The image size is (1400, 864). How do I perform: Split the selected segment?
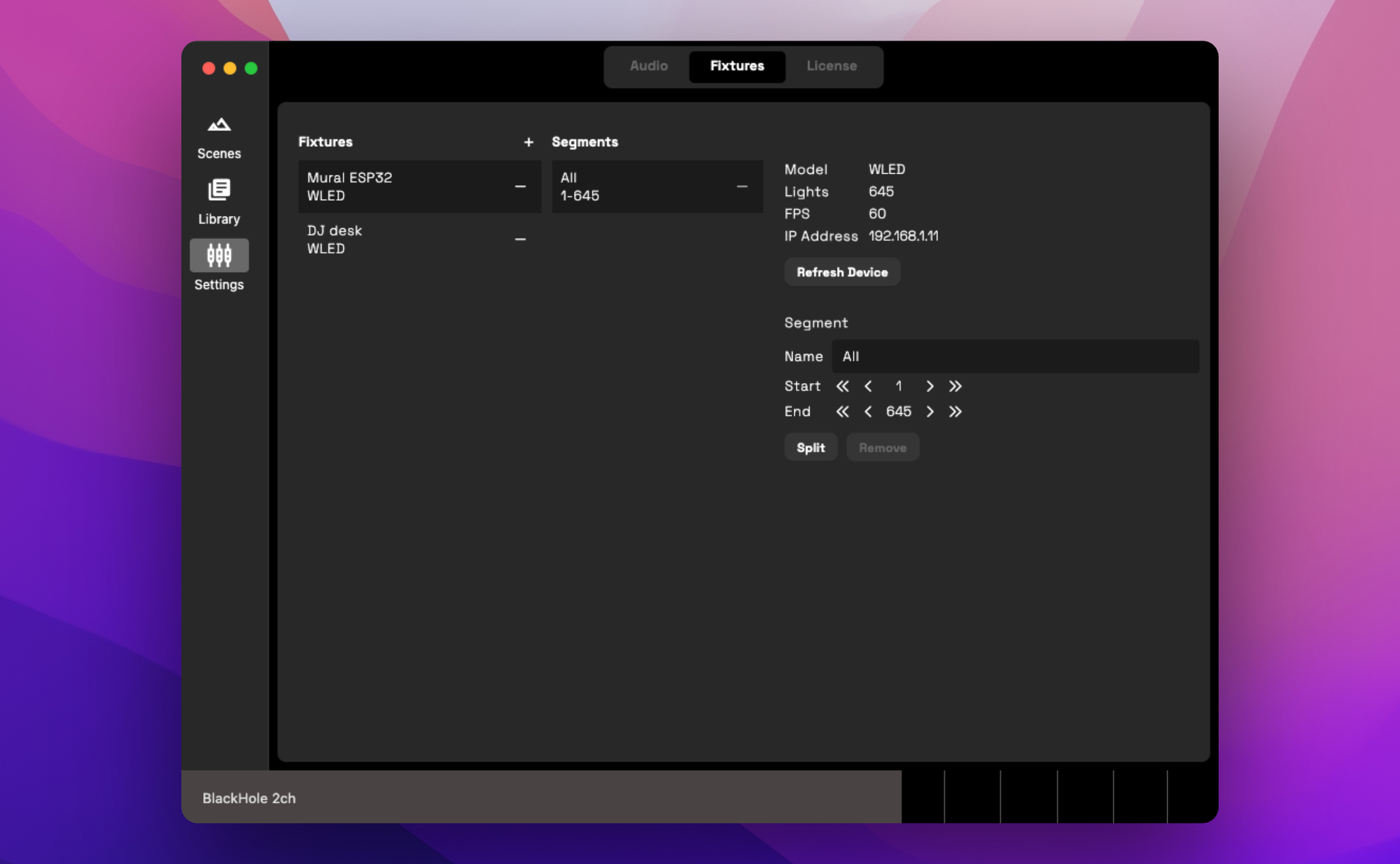[811, 447]
